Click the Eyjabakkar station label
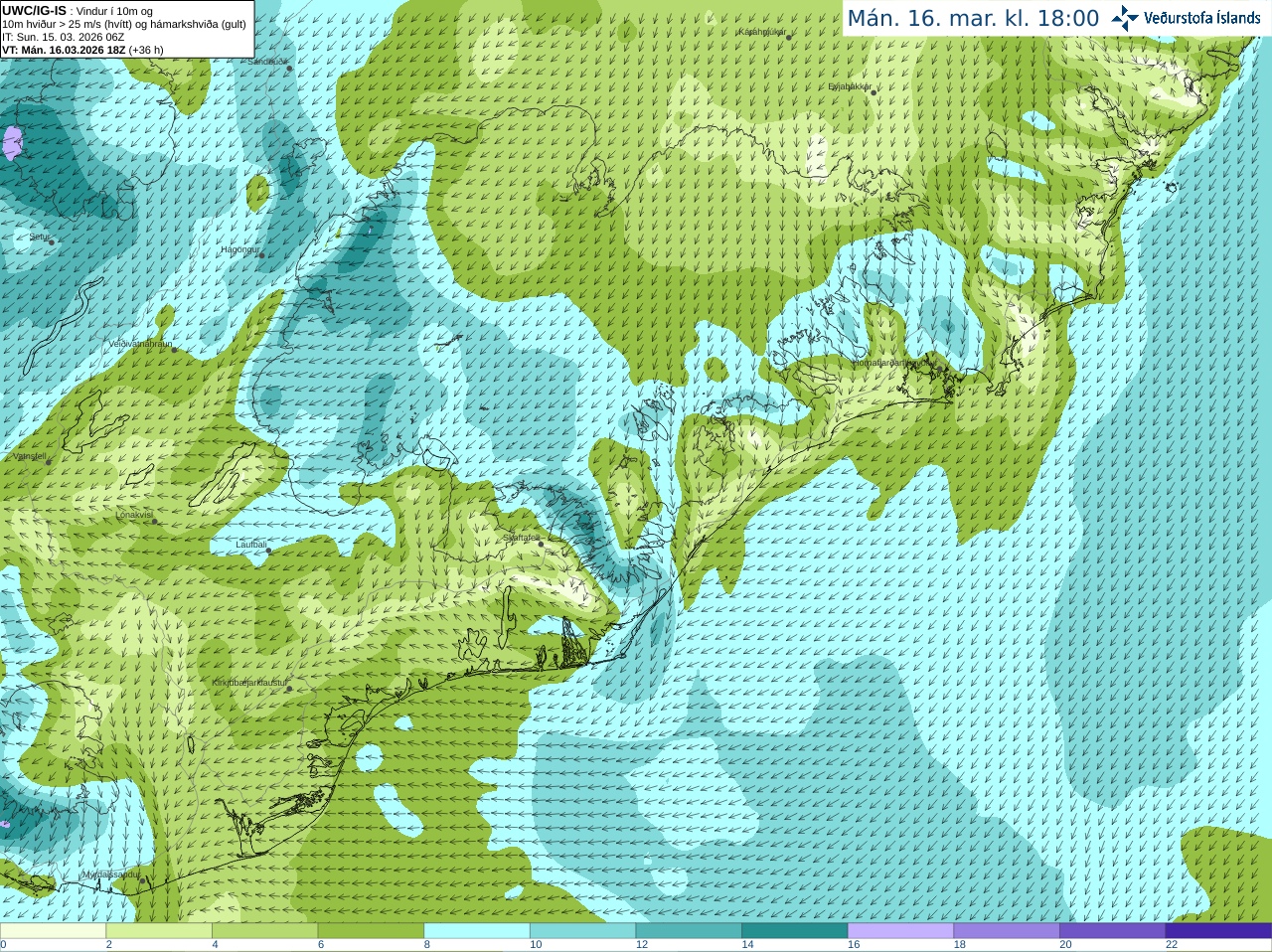1272x952 pixels. tap(850, 86)
